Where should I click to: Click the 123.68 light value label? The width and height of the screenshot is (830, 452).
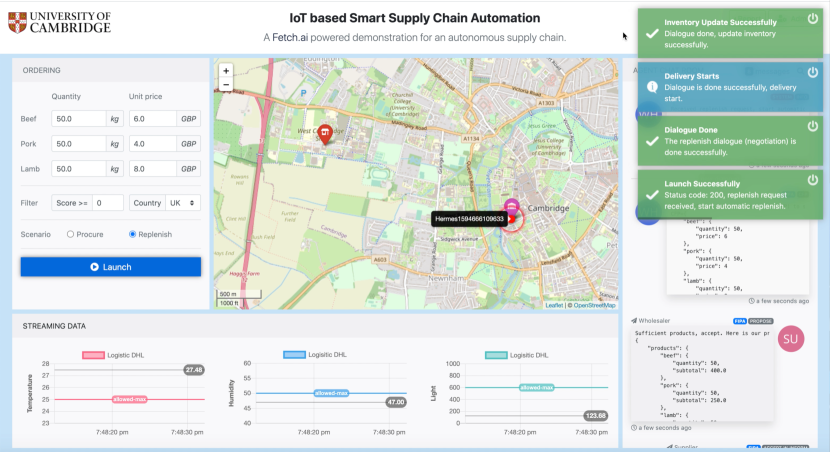pyautogui.click(x=596, y=415)
